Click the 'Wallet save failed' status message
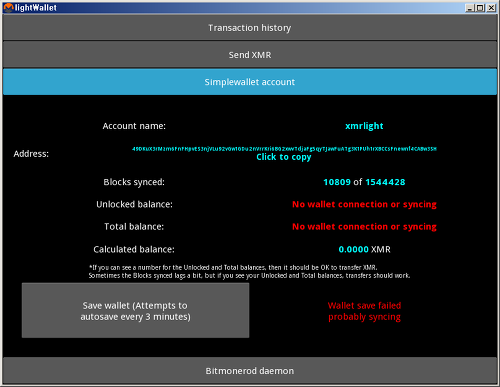Screen dimensions: 500x387 tap(364, 311)
